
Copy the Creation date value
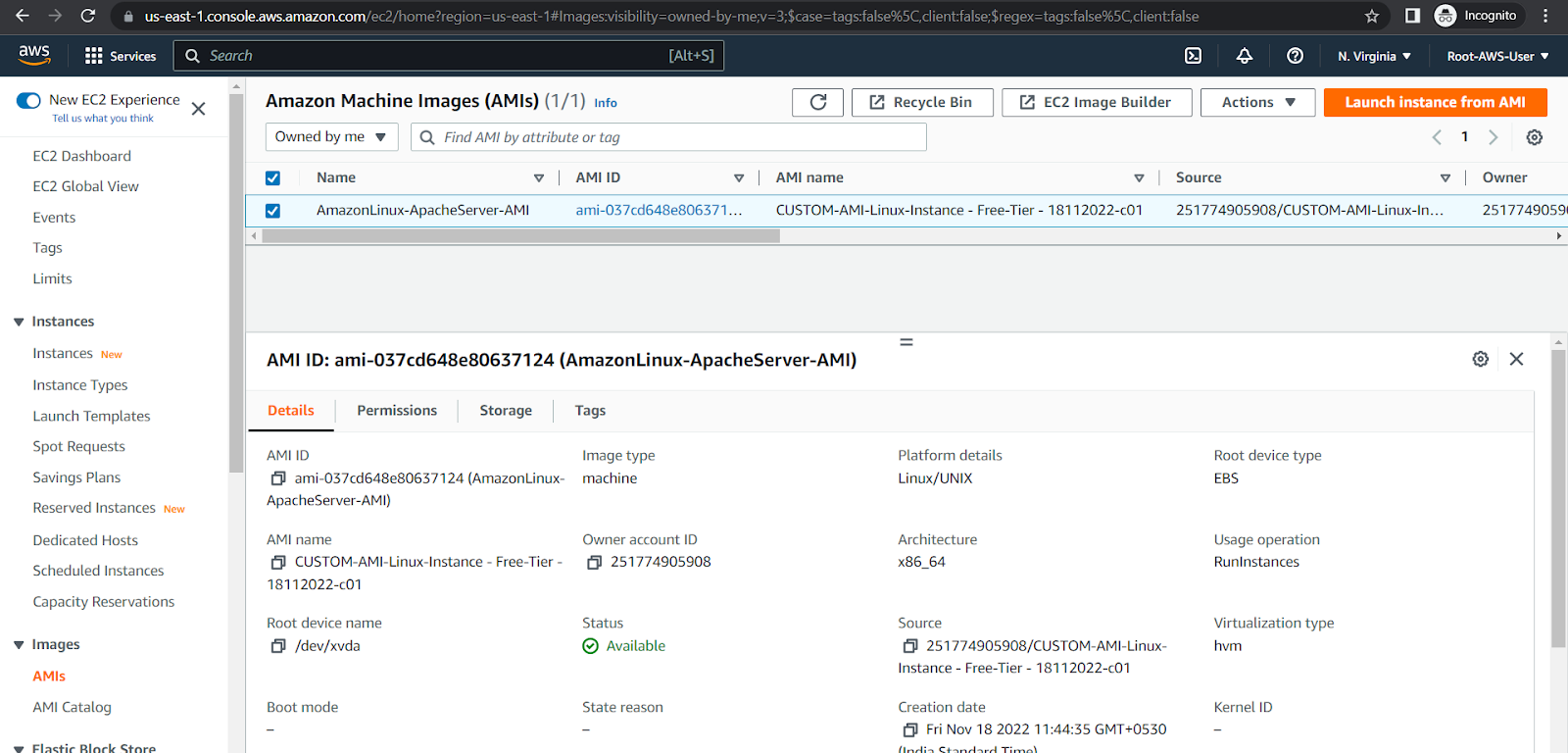[909, 729]
